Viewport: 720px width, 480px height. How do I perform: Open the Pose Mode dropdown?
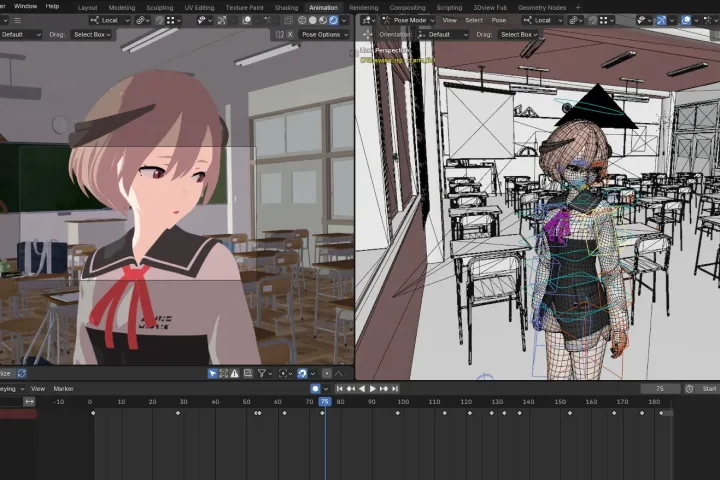click(408, 20)
